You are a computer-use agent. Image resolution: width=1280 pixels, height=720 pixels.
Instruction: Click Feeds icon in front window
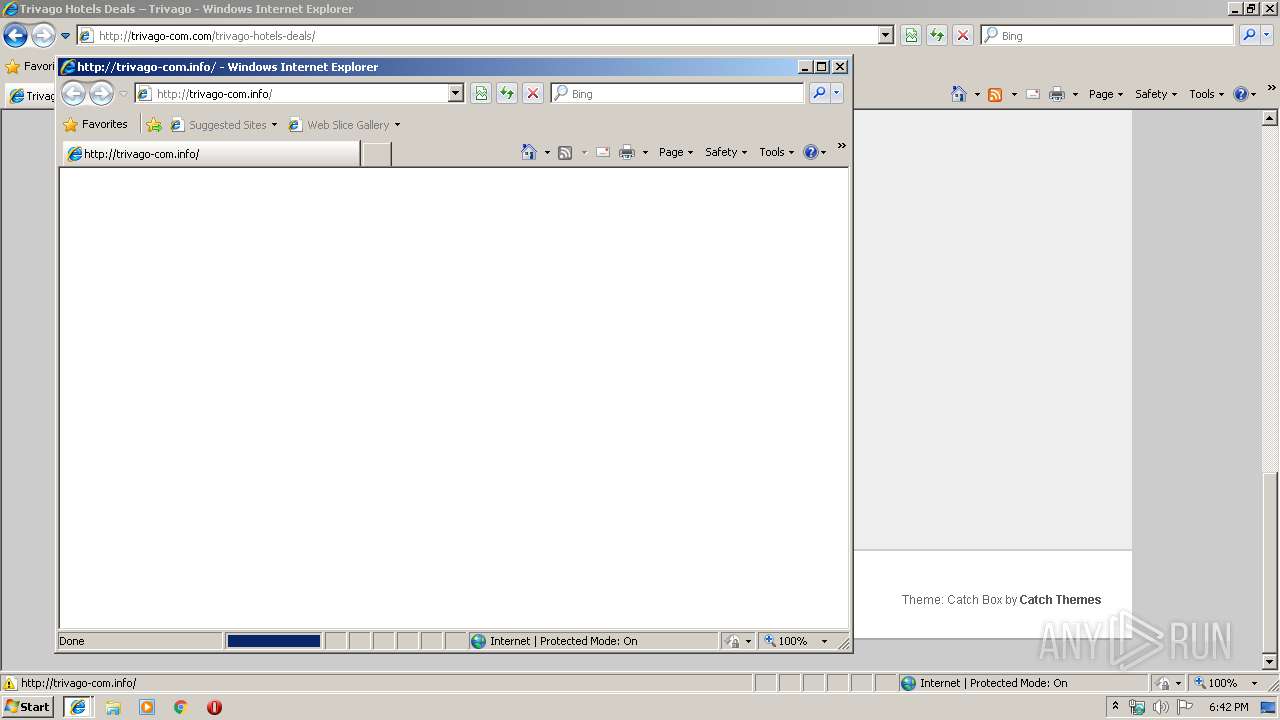[x=565, y=152]
